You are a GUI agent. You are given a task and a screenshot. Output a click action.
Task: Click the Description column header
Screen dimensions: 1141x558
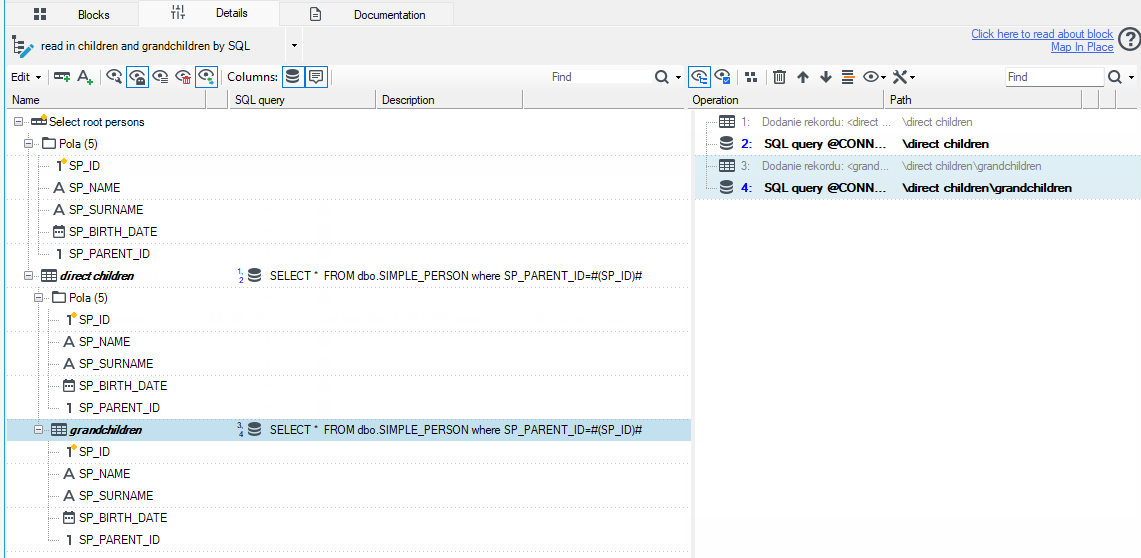point(449,100)
